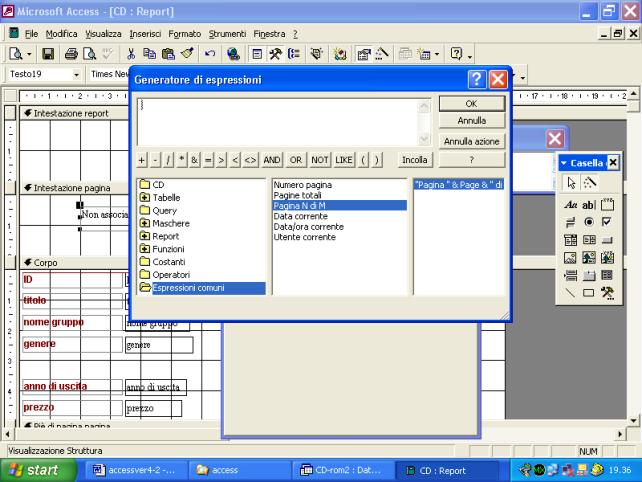
Task: Click the Copy icon in the toolbar
Action: click(149, 54)
